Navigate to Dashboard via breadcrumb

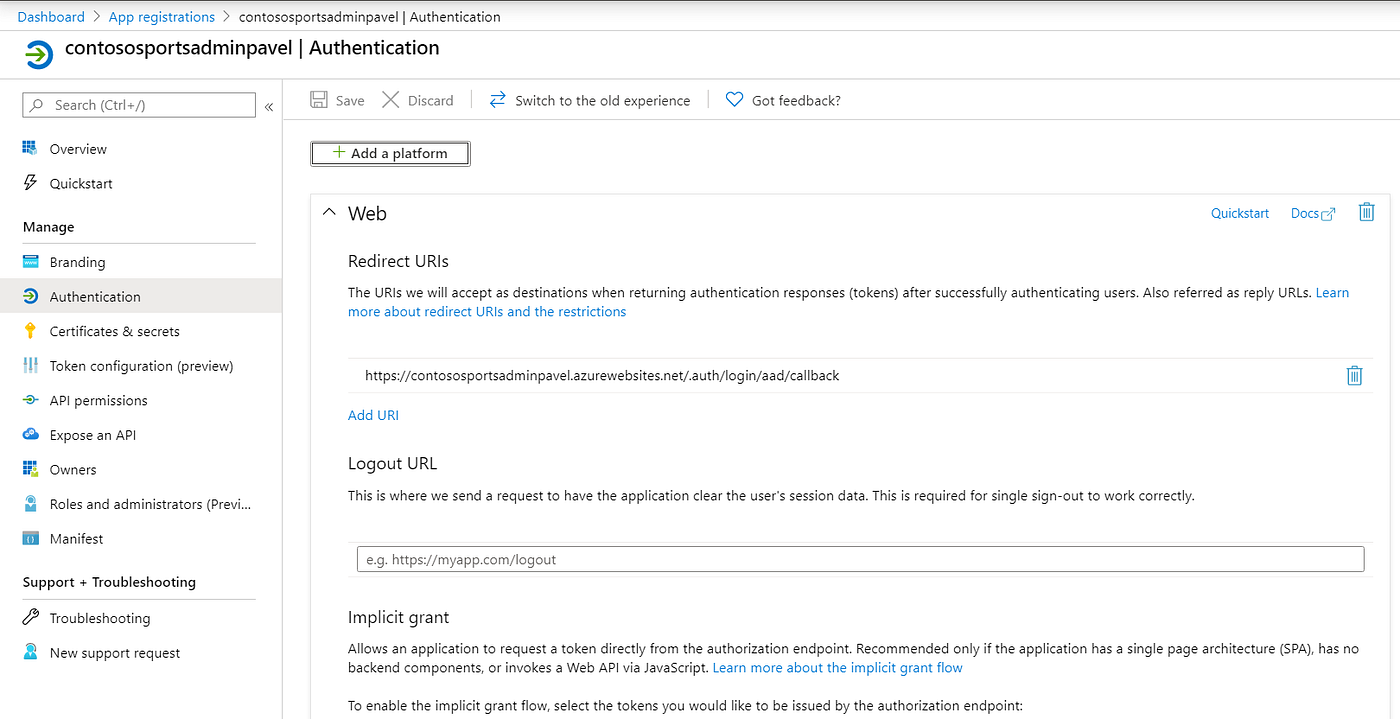pos(51,16)
